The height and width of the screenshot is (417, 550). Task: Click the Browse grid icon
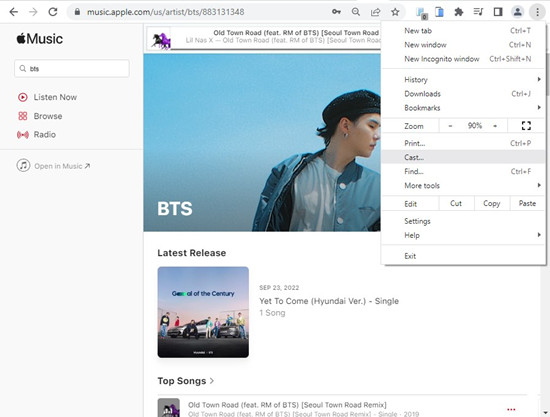tap(23, 116)
